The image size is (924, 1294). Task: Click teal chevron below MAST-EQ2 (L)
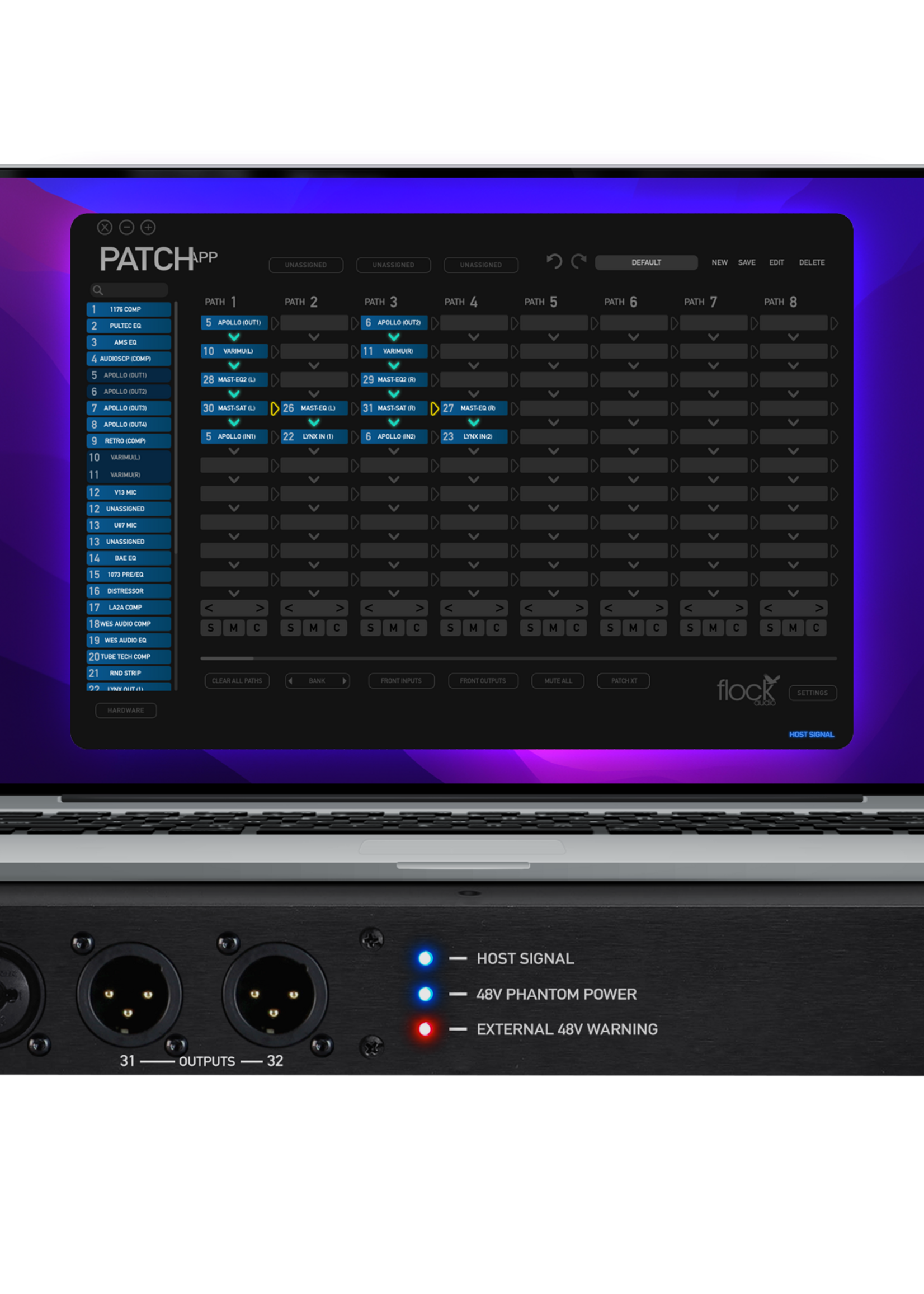(234, 394)
